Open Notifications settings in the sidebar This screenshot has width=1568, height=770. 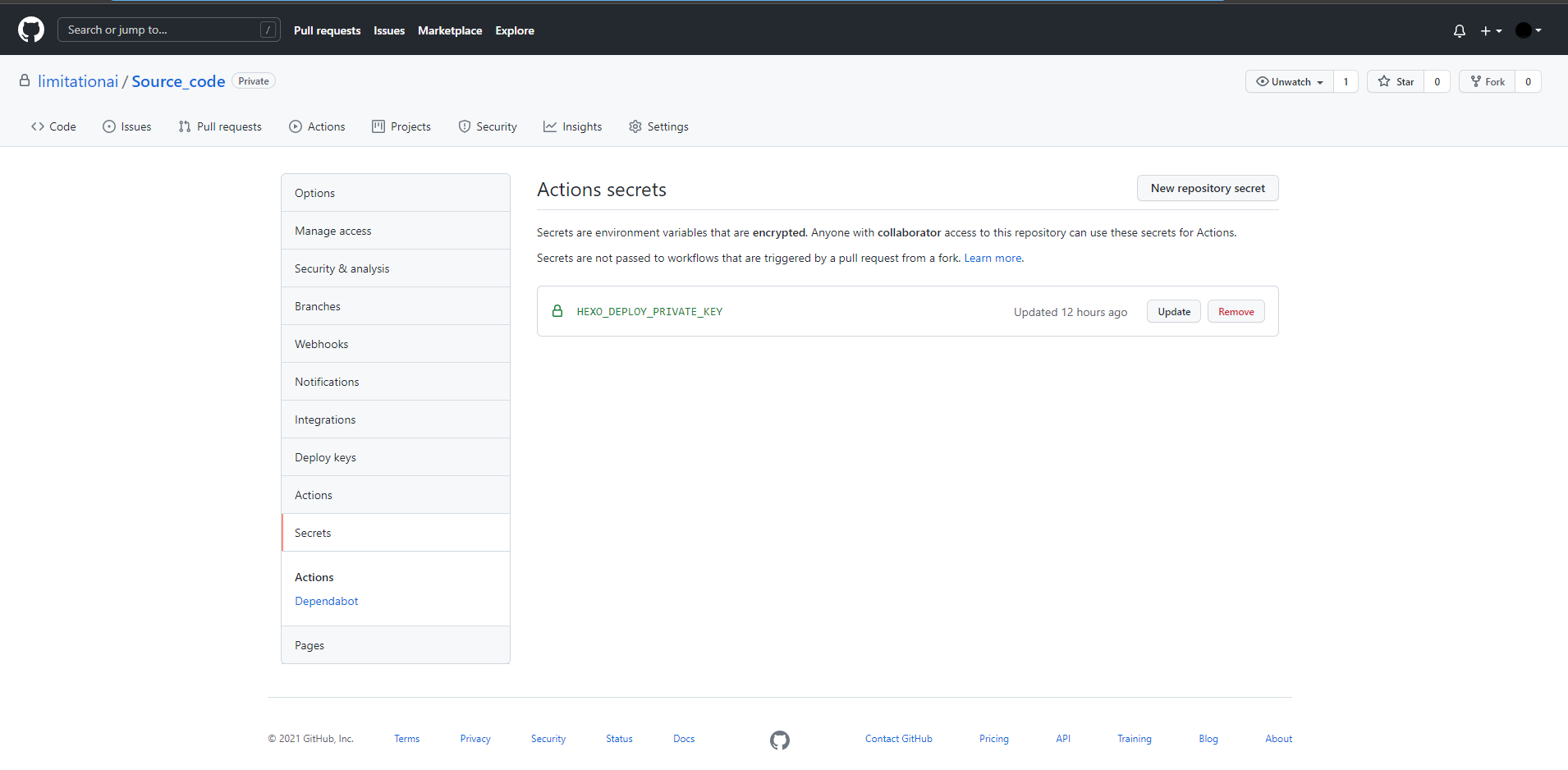click(x=396, y=382)
